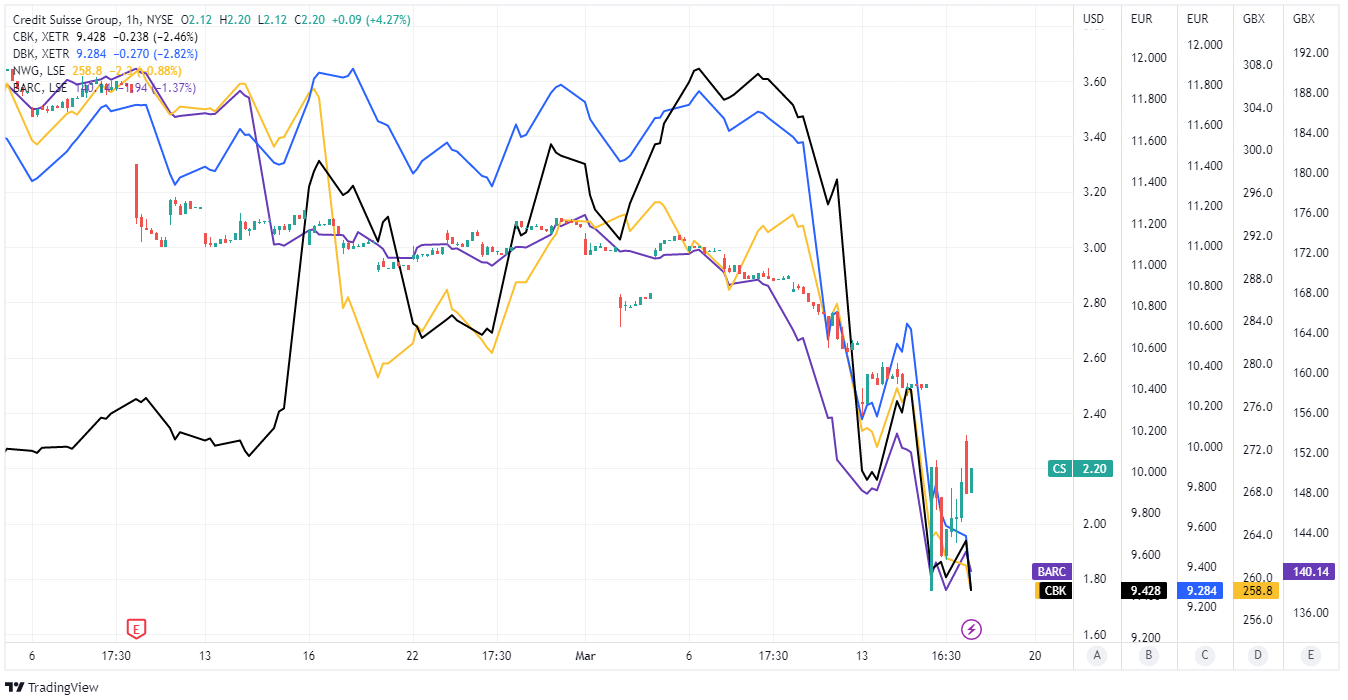
Task: Click the purple BARC series label
Action: 1052,572
